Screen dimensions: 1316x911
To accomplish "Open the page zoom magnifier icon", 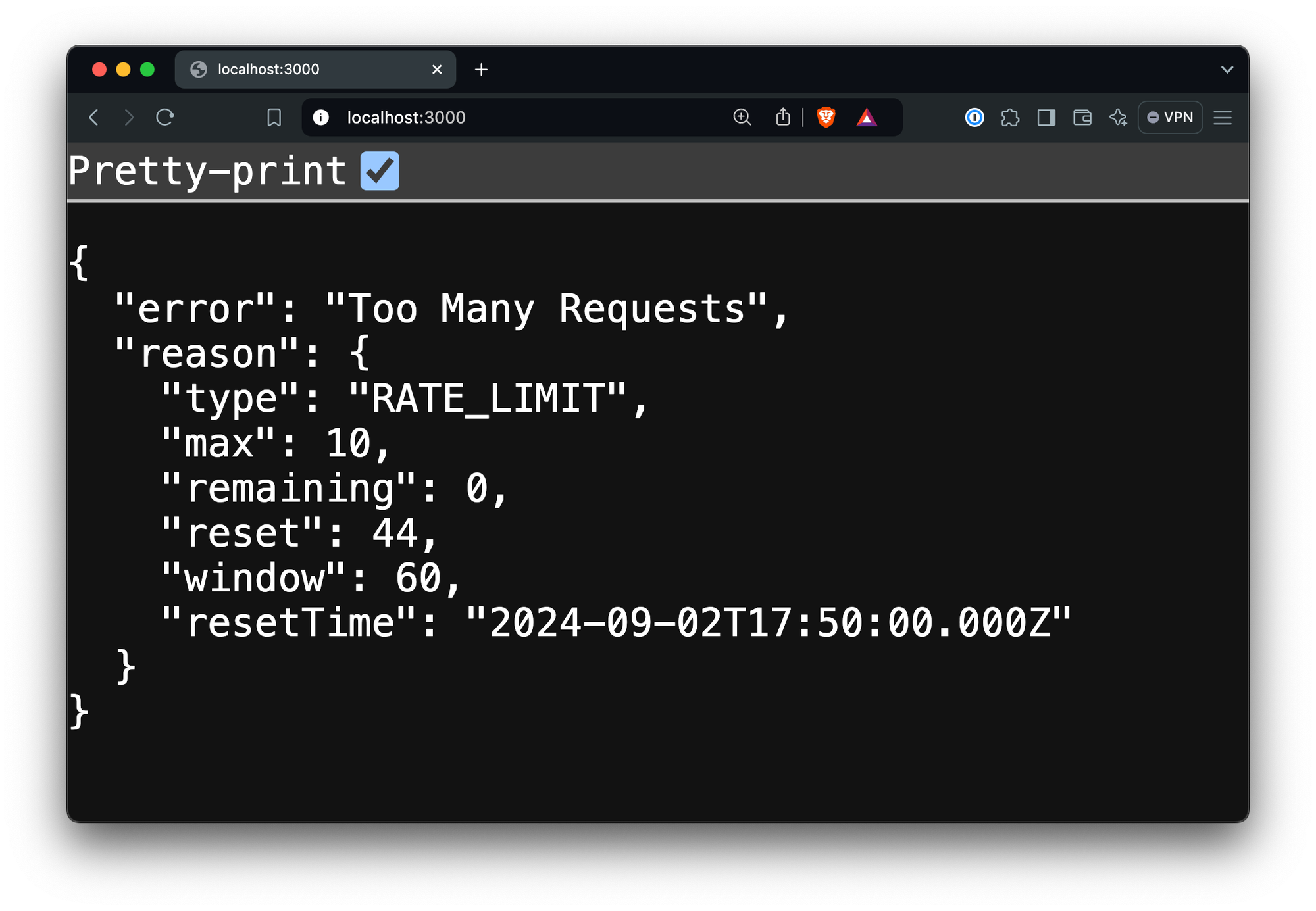I will click(742, 118).
